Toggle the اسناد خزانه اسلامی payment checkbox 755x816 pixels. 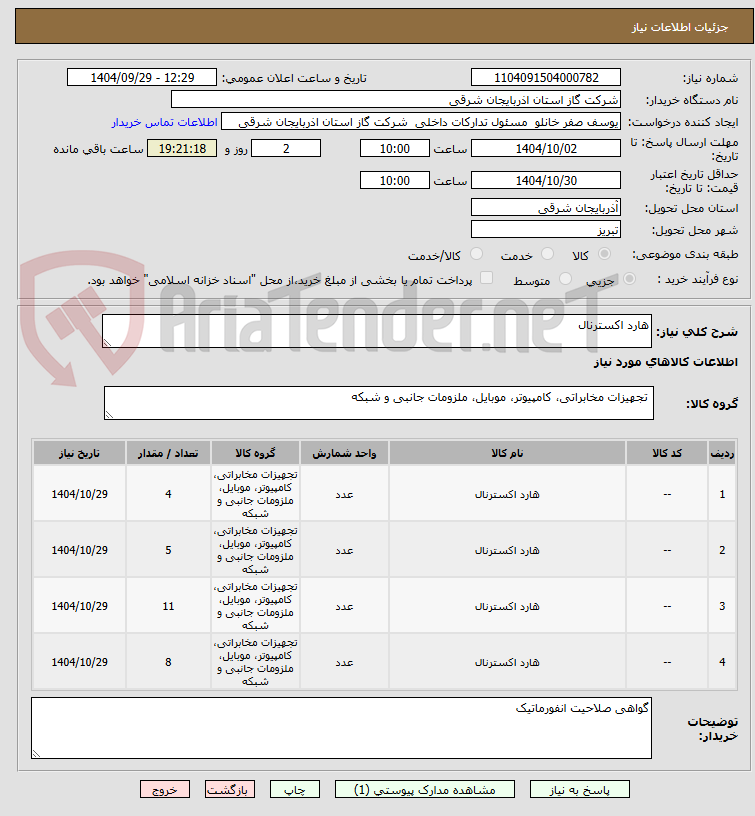coord(487,278)
